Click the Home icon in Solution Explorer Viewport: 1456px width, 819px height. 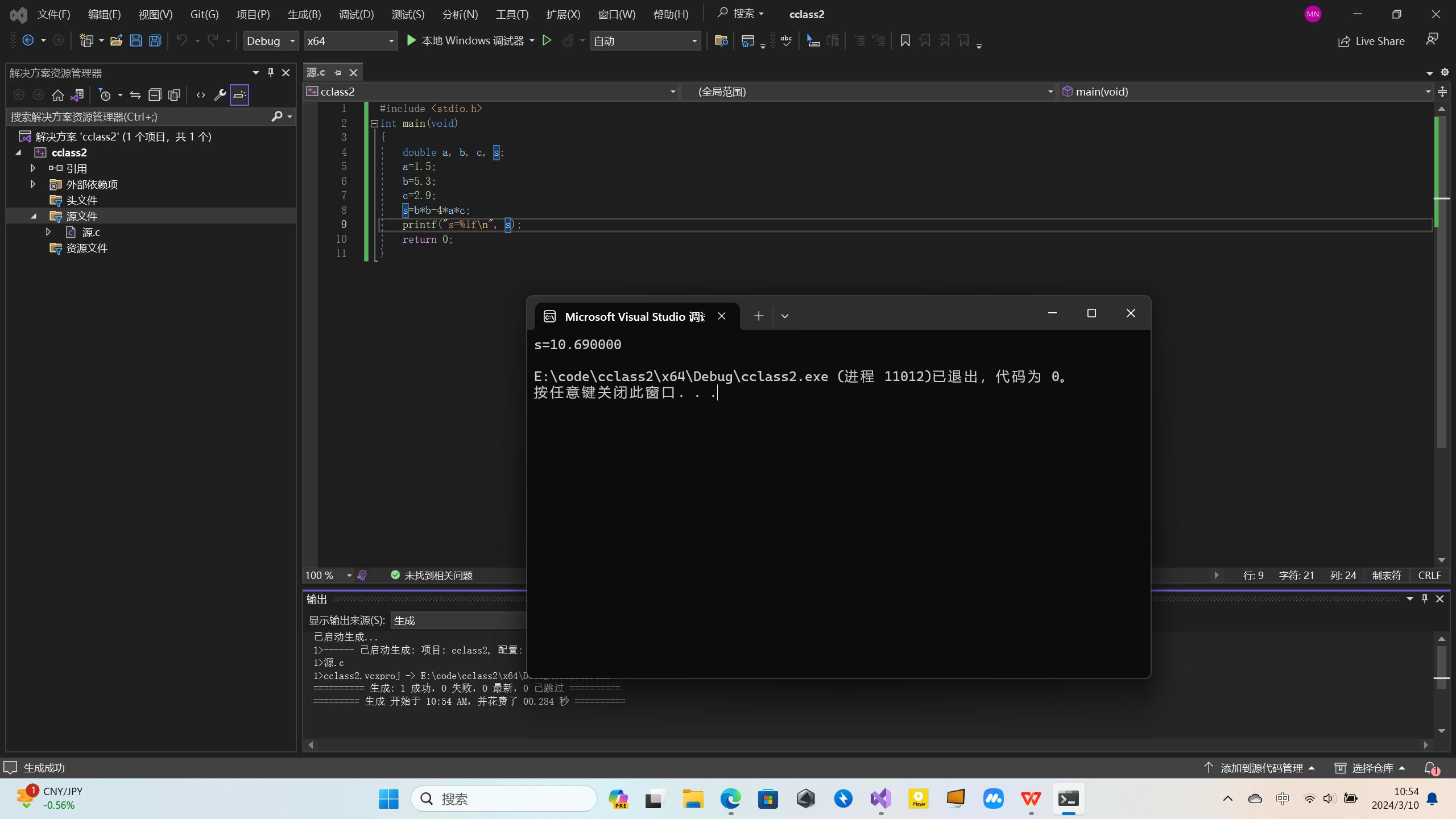(x=57, y=95)
